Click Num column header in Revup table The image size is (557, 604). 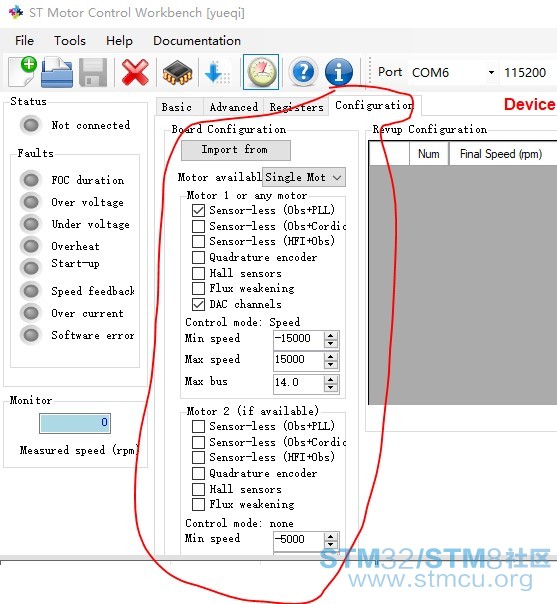[x=429, y=154]
